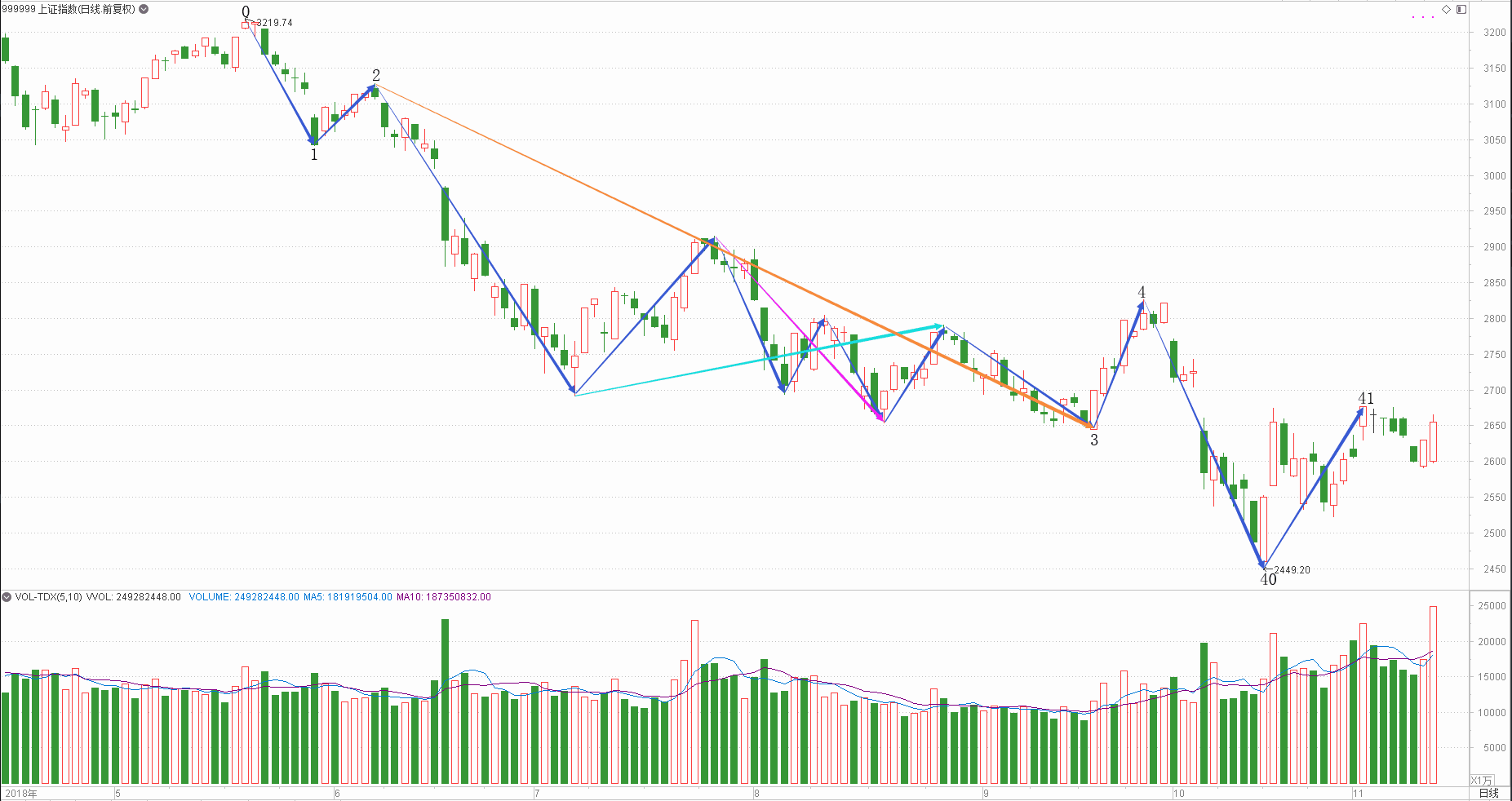Click the MA5: 181919504.00 value
This screenshot has height=801, width=1512.
tap(348, 597)
